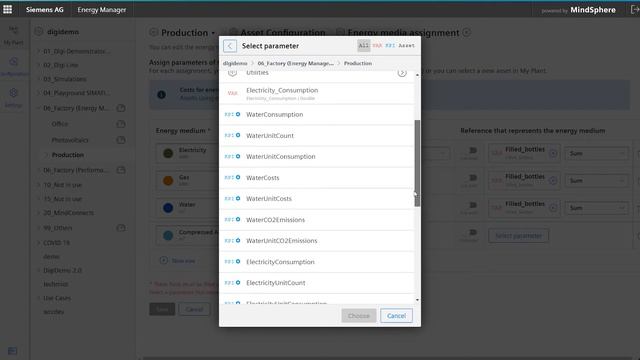Click the 06_Factory breadcrumb in dialog
Screen dimensions: 640x360
[296, 63]
